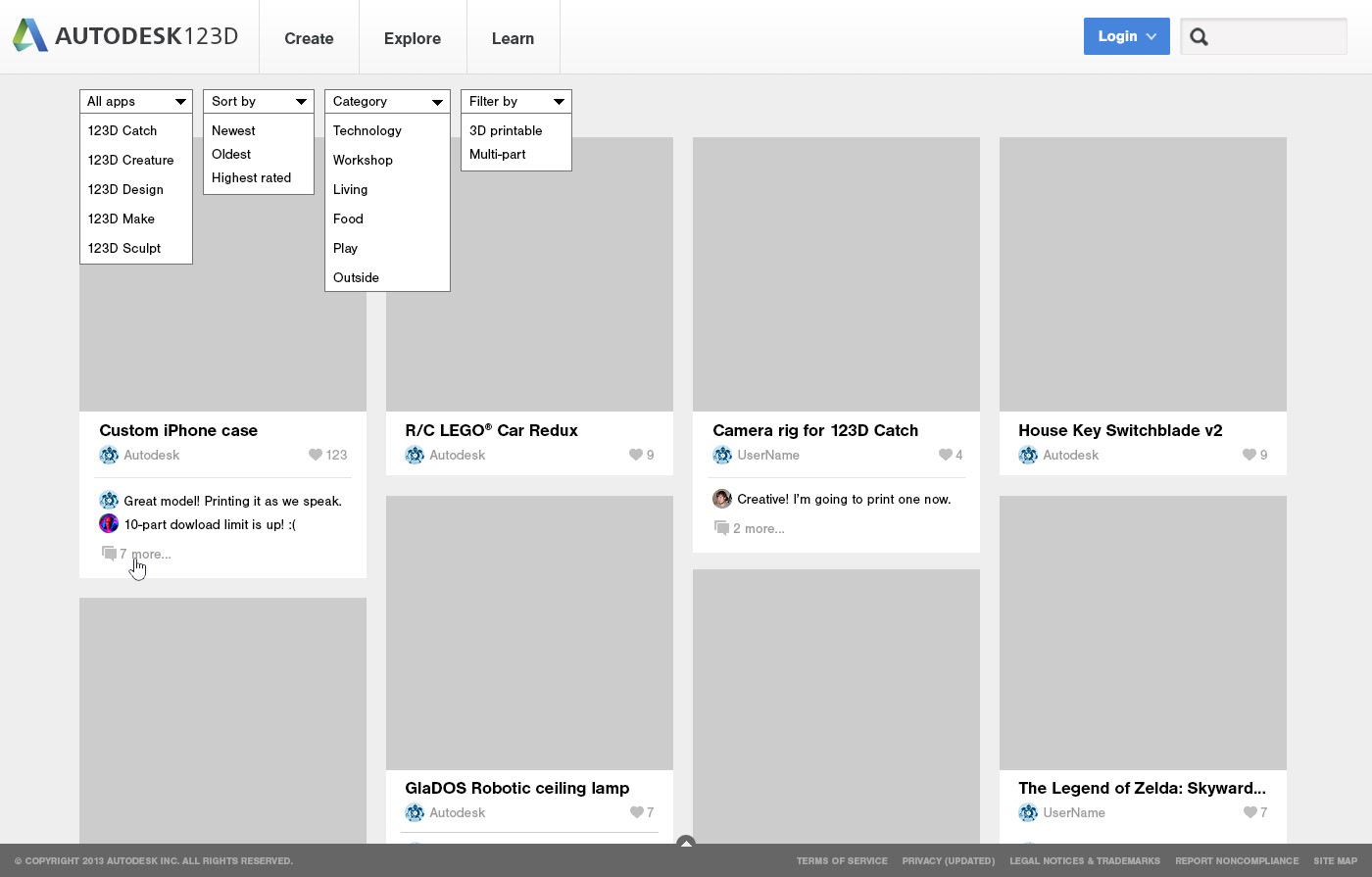Like the R/C LEGO Car Redux card
This screenshot has height=877, width=1372.
coord(635,455)
